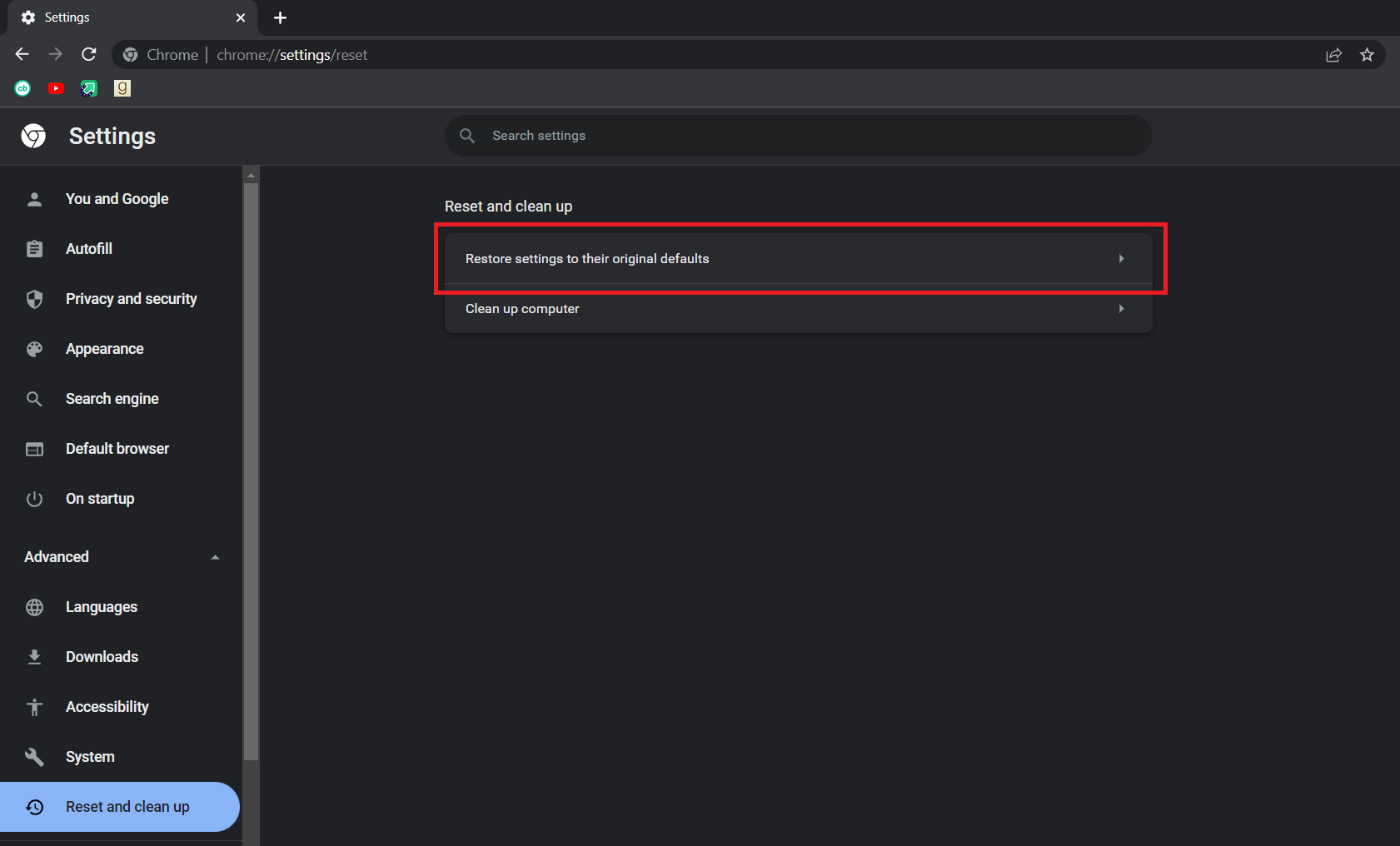Open the green arrow bookmark icon
The height and width of the screenshot is (846, 1400).
pos(89,88)
